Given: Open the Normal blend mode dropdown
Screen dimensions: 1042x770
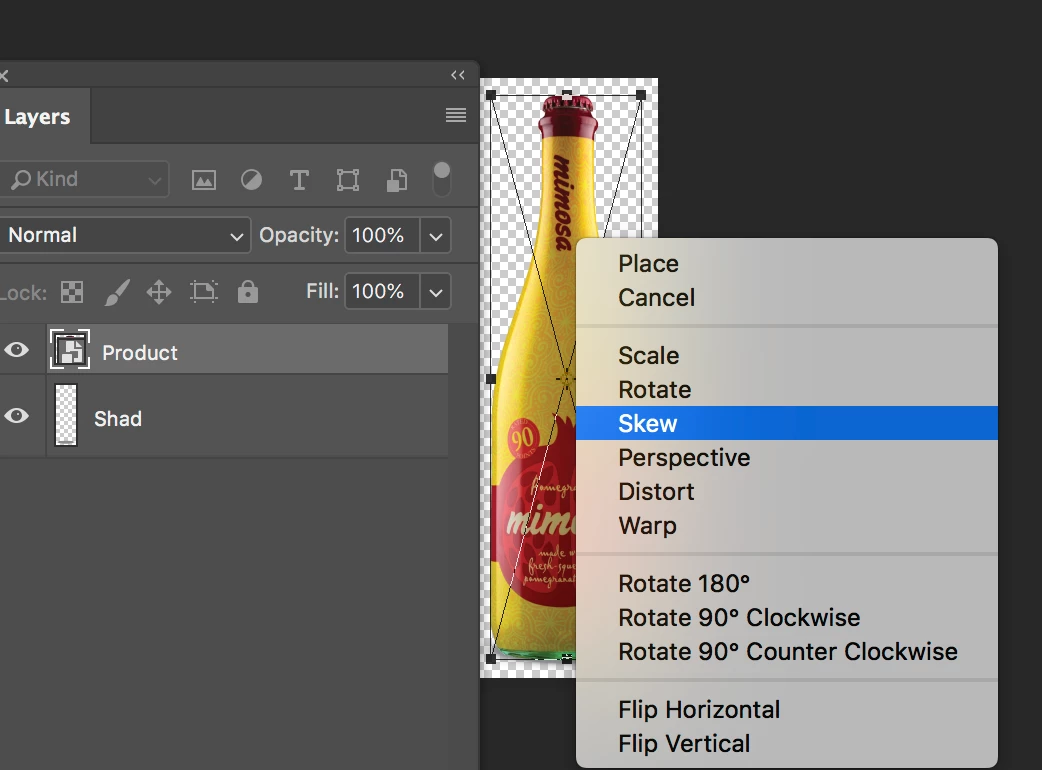Looking at the screenshot, I should 125,235.
